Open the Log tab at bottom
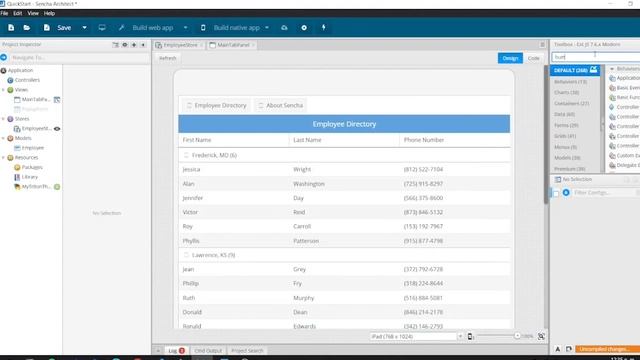The height and width of the screenshot is (360, 640). click(x=177, y=351)
